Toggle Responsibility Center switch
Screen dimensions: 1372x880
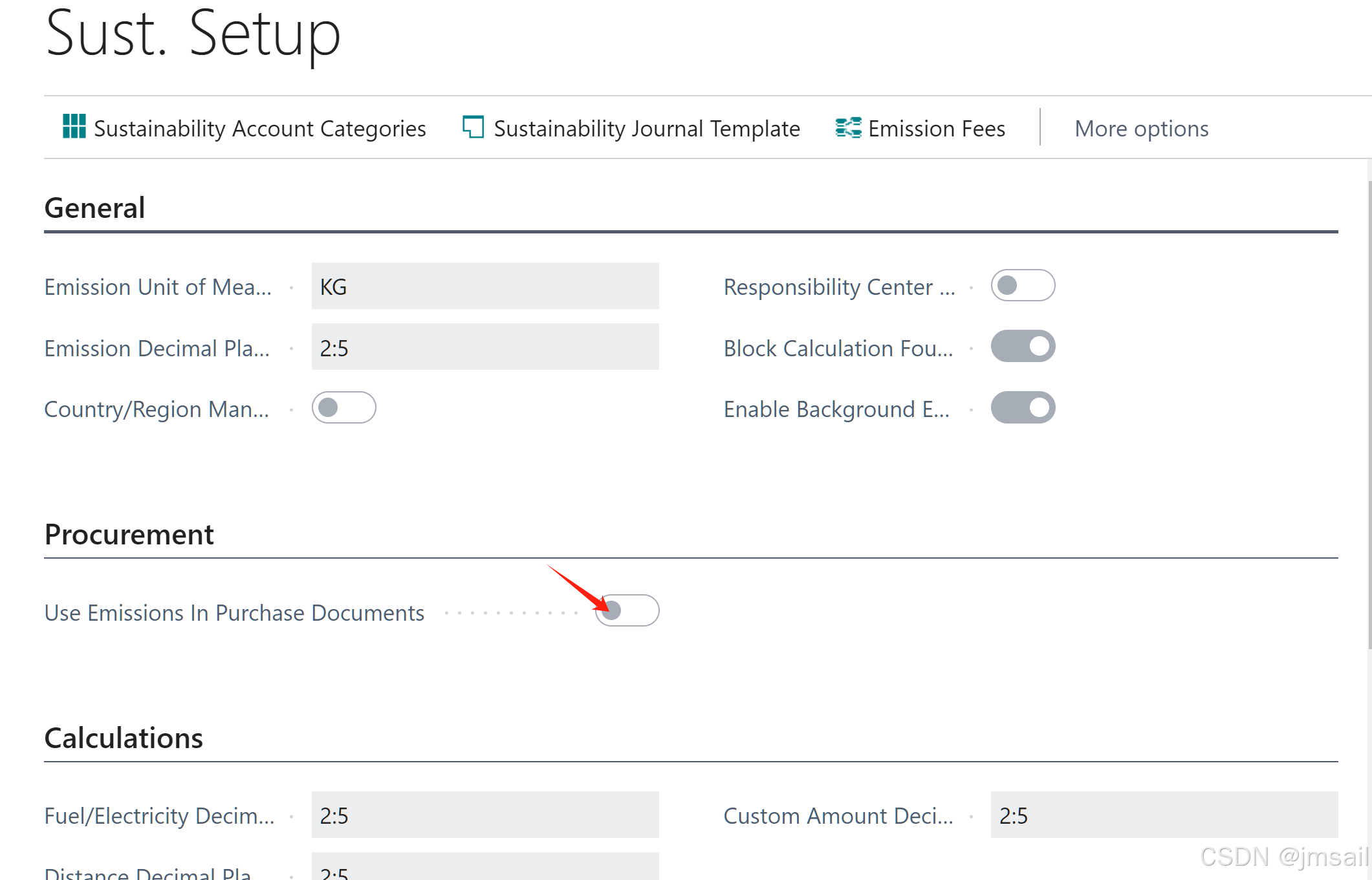coord(1023,285)
